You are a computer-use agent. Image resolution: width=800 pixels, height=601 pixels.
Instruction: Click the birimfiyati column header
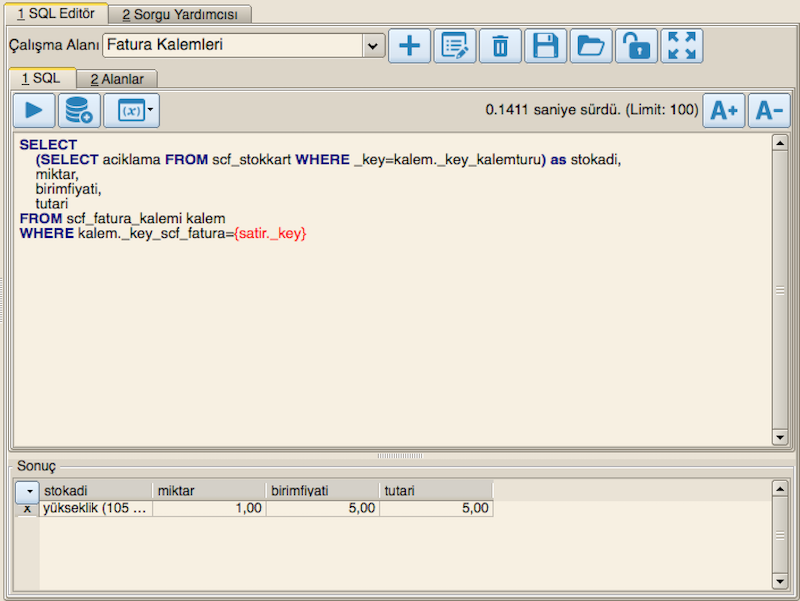[x=323, y=491]
